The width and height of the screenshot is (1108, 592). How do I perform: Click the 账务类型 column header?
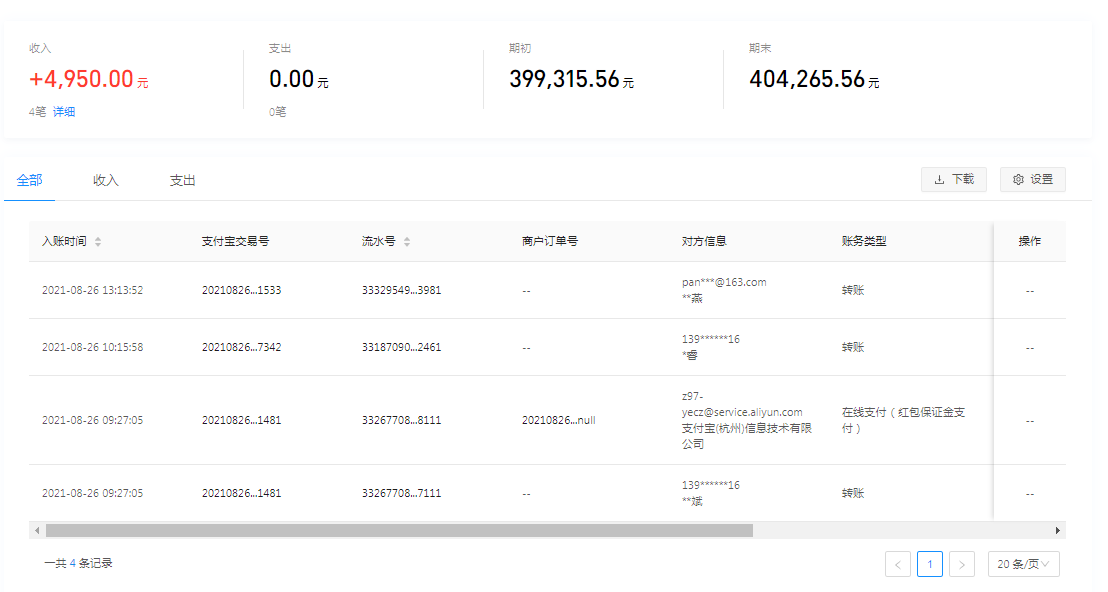[864, 242]
